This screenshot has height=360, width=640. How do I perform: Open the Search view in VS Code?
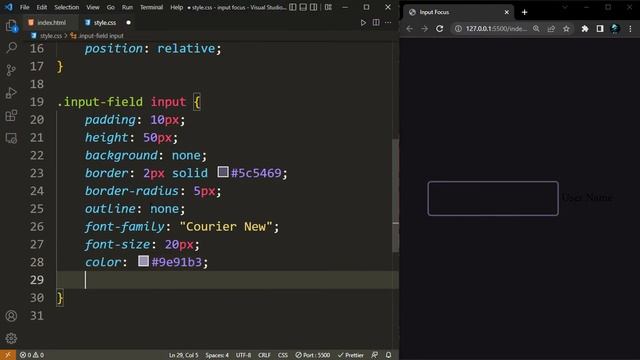point(11,48)
